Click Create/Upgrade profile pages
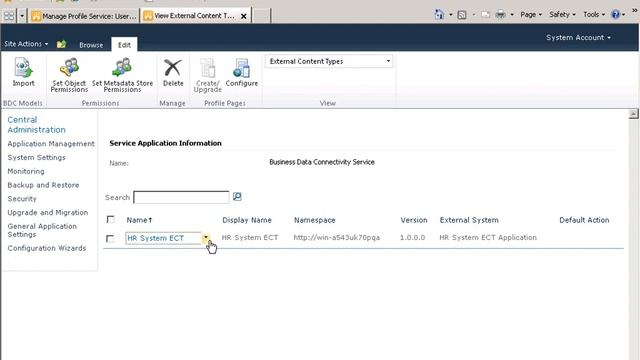640x360 pixels. pos(208,75)
